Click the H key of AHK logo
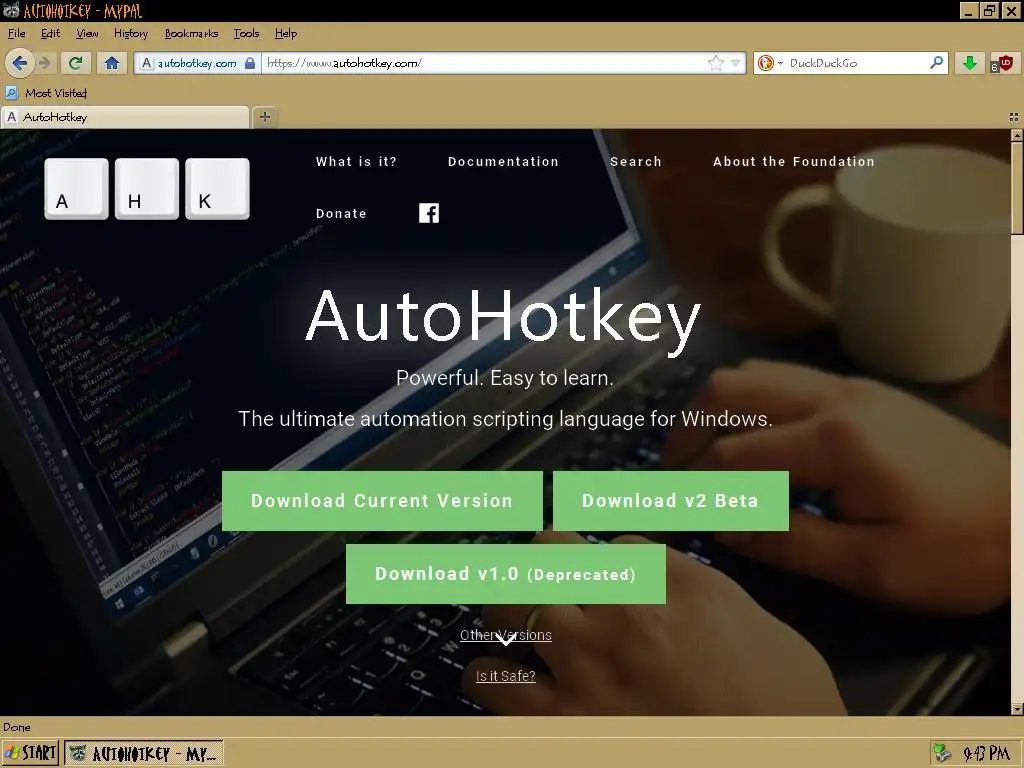1024x768 pixels. point(147,189)
